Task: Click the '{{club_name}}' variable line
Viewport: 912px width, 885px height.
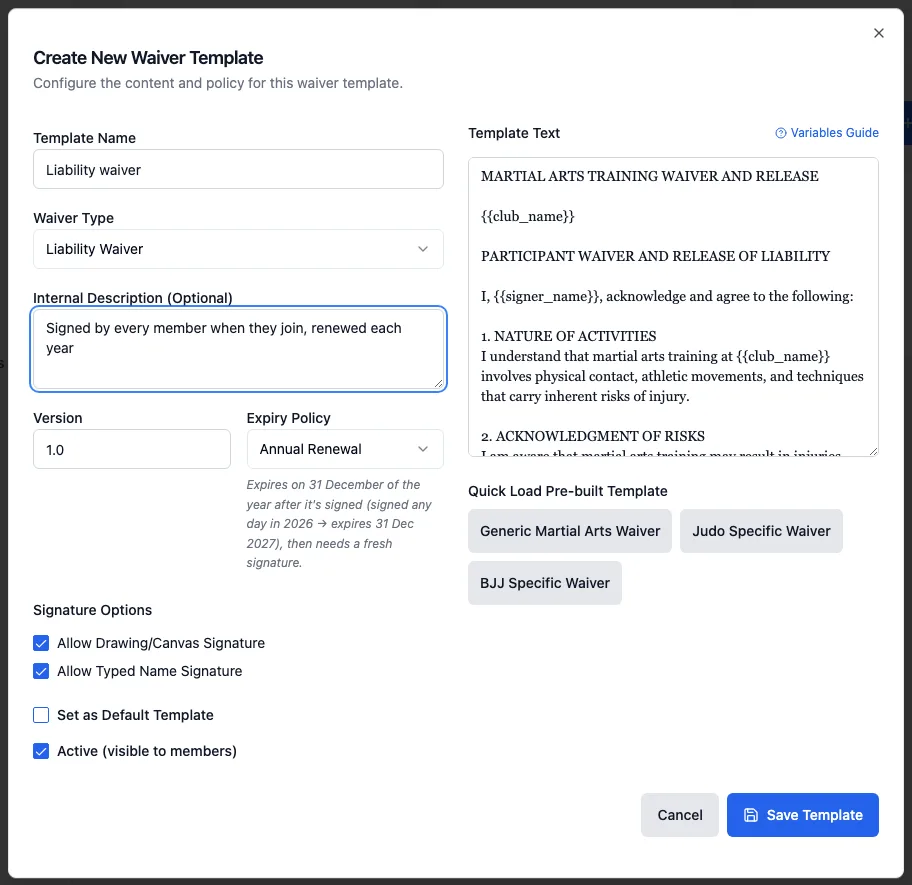Action: pyautogui.click(x=528, y=216)
